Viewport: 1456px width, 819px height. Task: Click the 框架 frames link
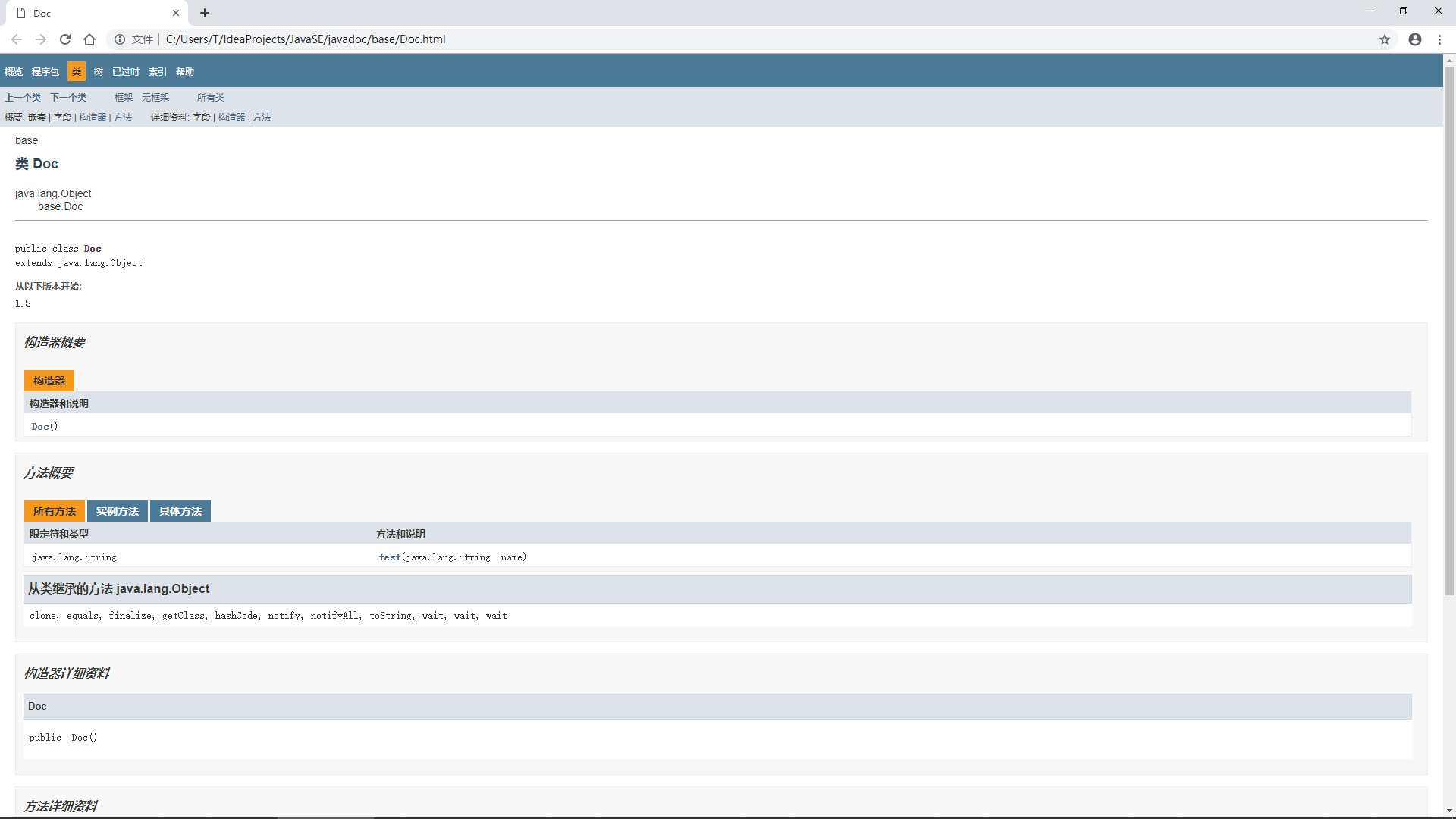pyautogui.click(x=124, y=98)
